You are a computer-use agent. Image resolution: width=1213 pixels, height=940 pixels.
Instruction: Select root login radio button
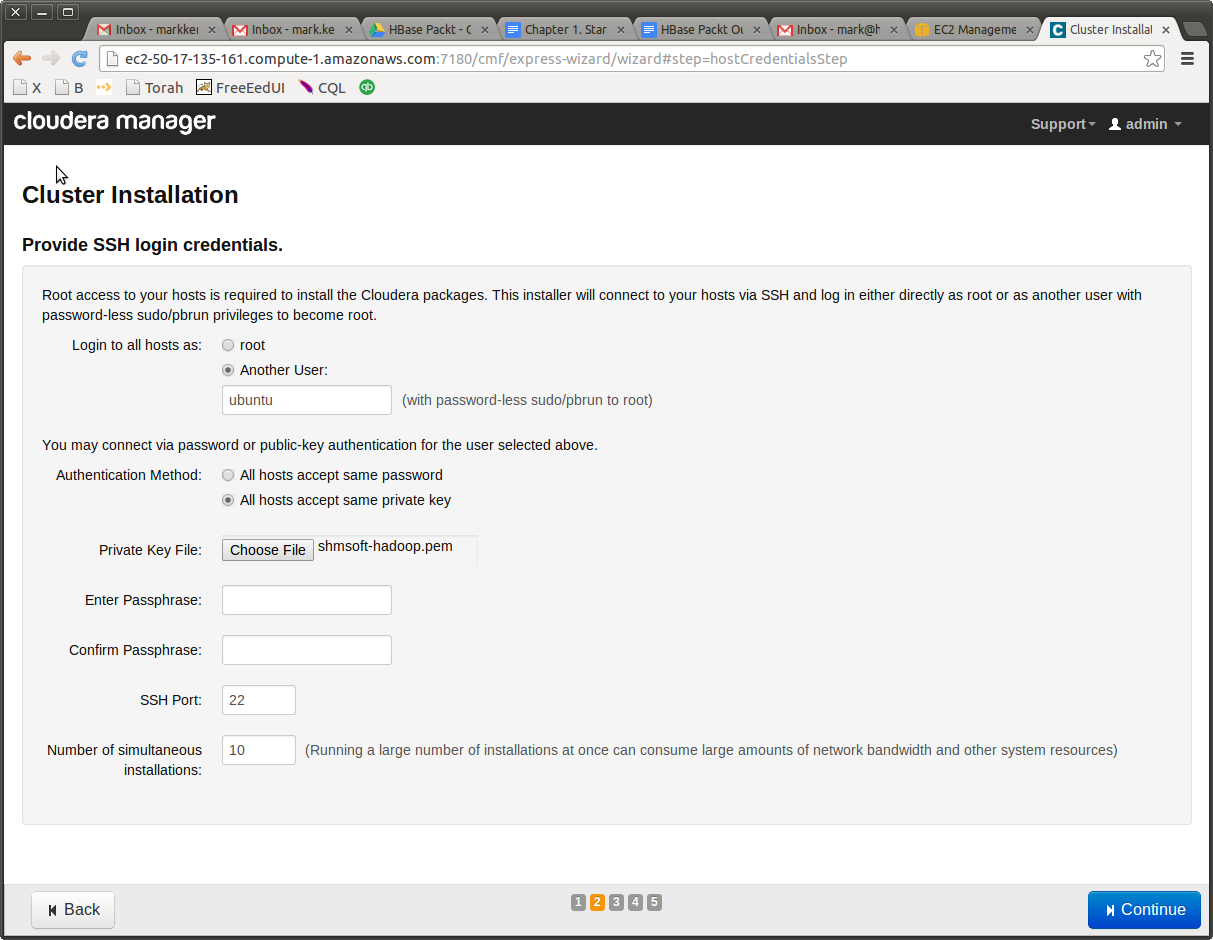point(228,345)
